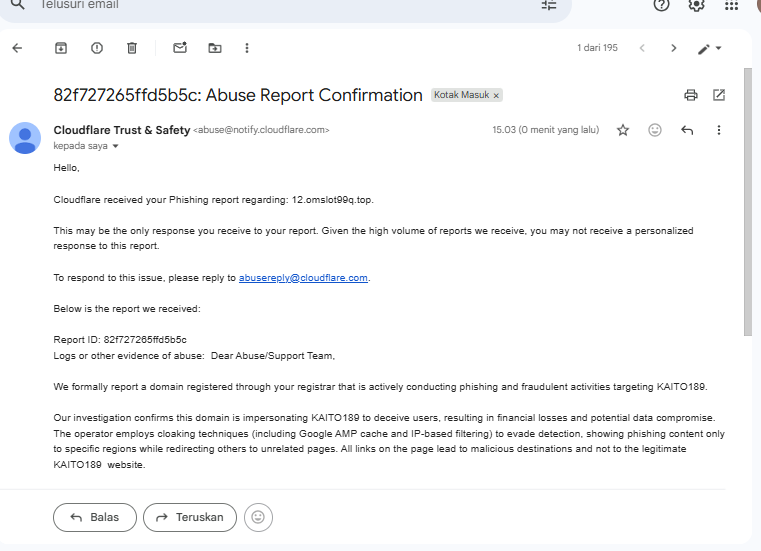Open the email in a new window
Image resolution: width=761 pixels, height=551 pixels.
(719, 95)
